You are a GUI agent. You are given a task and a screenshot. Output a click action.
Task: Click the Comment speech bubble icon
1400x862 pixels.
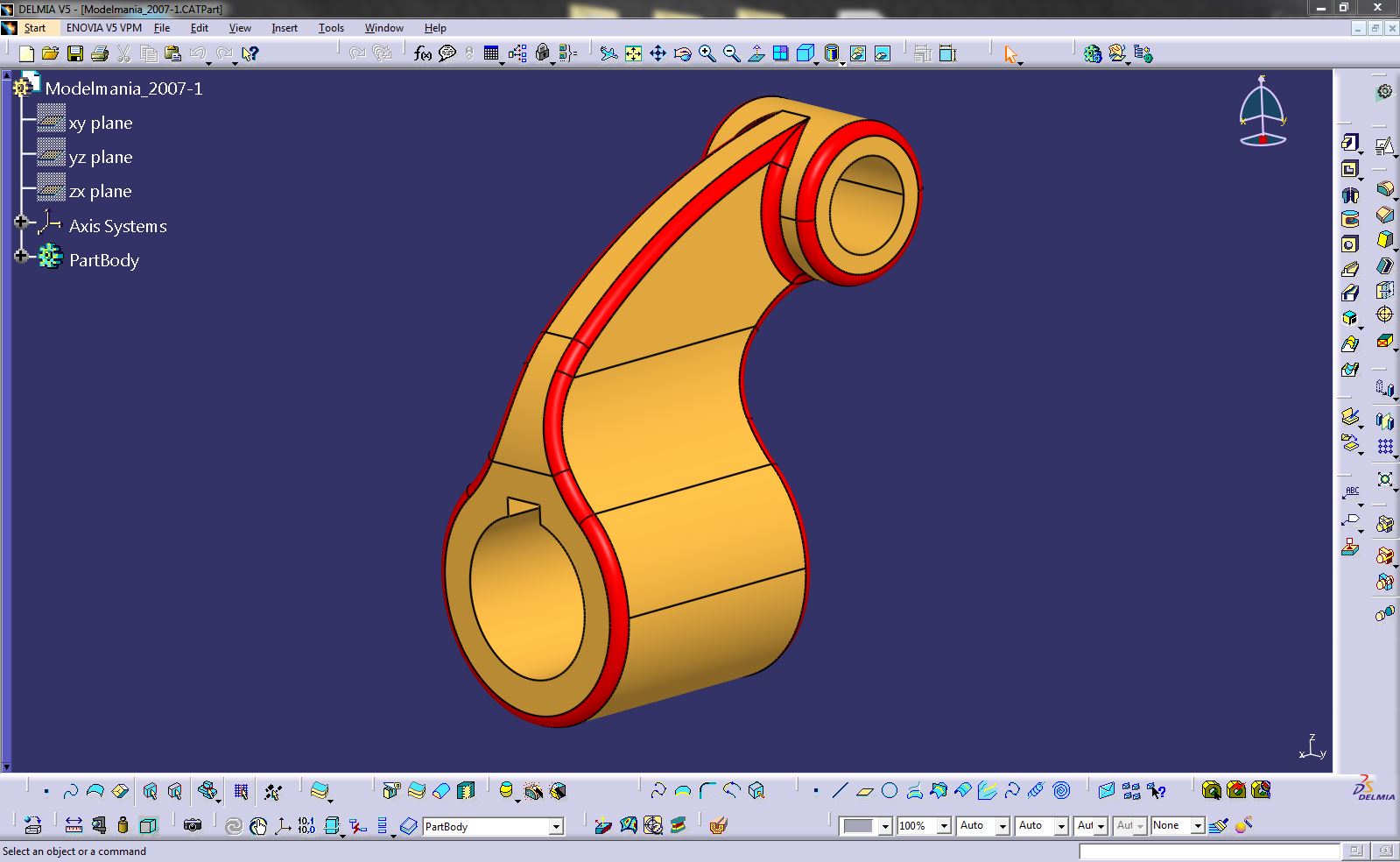447,54
